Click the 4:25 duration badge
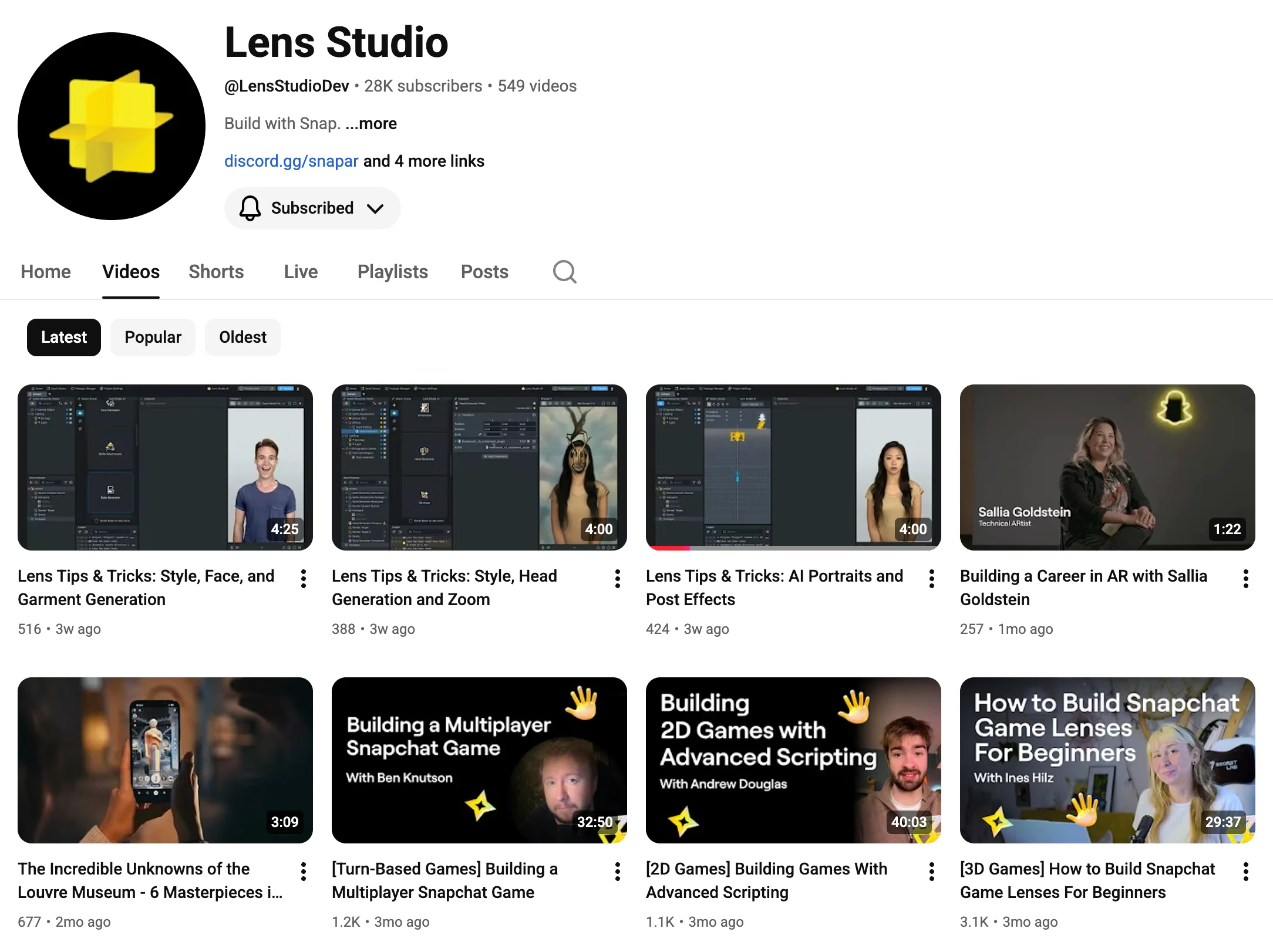This screenshot has height=952, width=1273. tap(285, 529)
